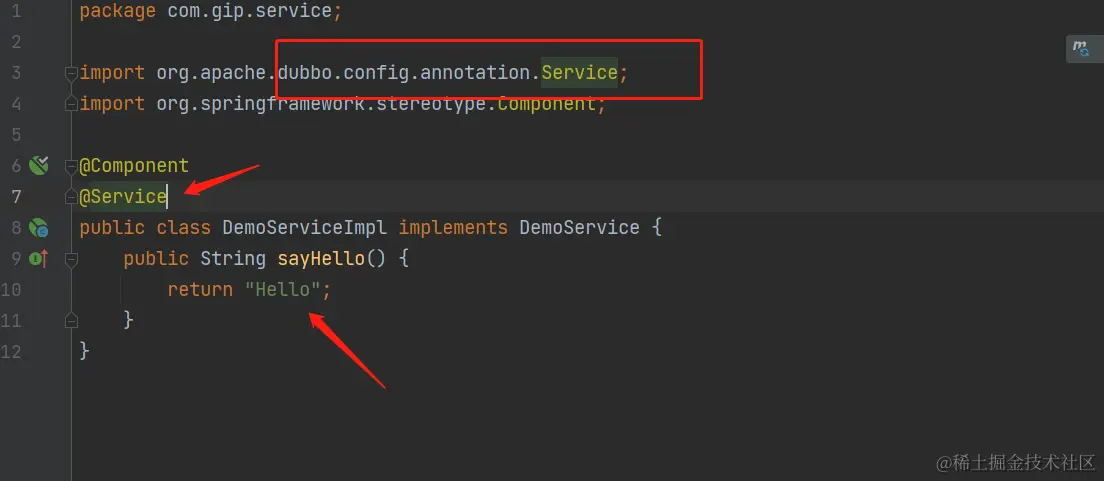Image resolution: width=1104 pixels, height=481 pixels.
Task: Click the Dubbo service gutter icon on line 8
Action: point(38,227)
